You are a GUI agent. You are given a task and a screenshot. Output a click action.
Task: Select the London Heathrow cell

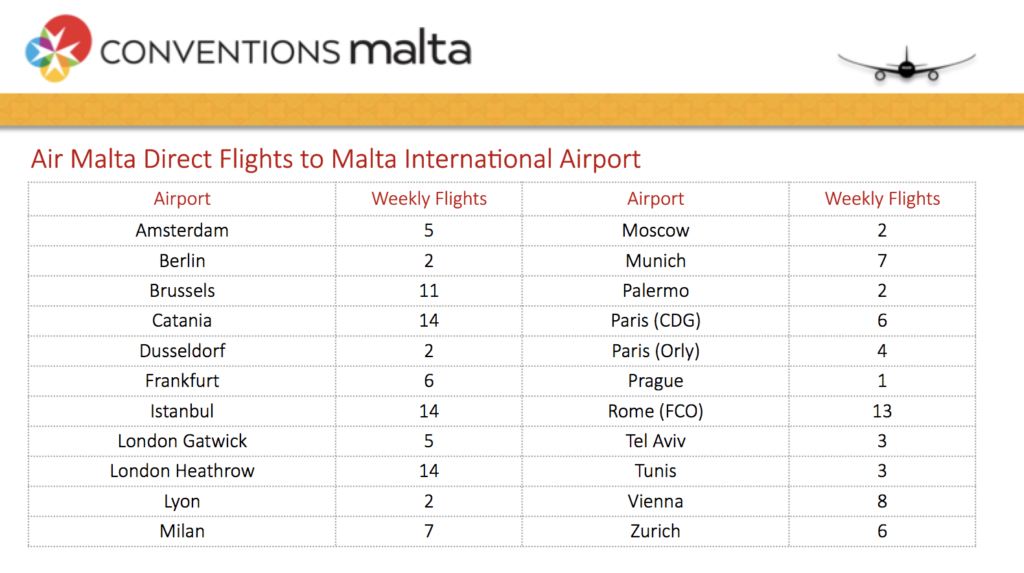pyautogui.click(x=182, y=471)
